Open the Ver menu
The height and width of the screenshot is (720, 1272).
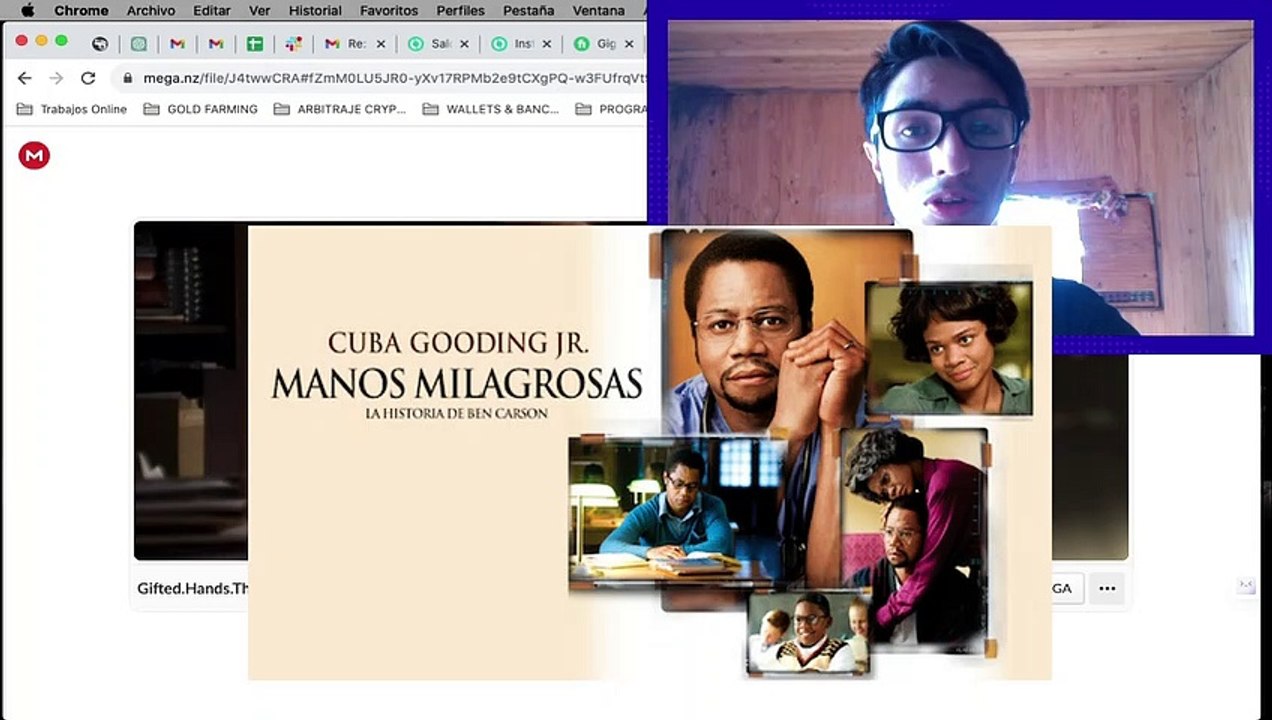(259, 10)
